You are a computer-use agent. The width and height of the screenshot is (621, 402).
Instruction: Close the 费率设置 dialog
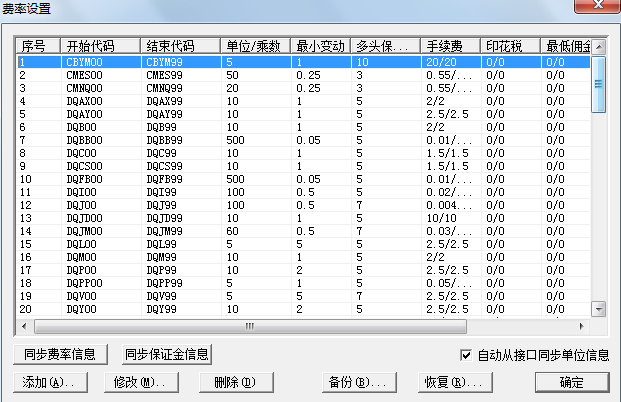pyautogui.click(x=597, y=6)
